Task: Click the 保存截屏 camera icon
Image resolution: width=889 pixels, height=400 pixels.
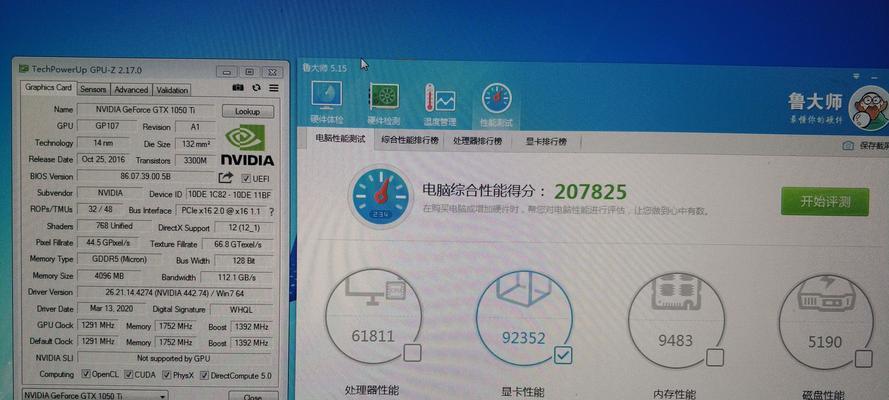Action: point(848,146)
